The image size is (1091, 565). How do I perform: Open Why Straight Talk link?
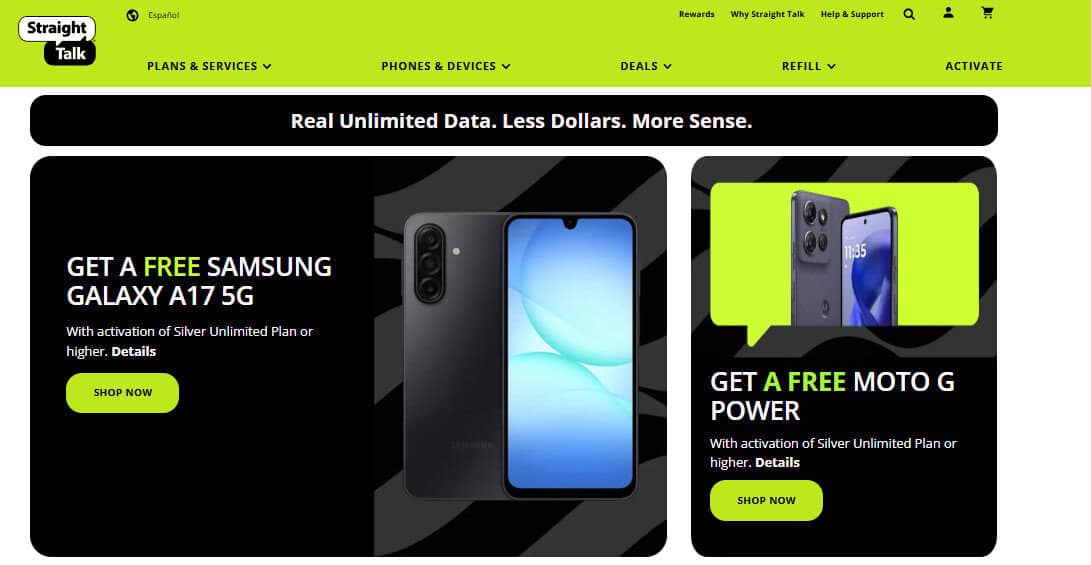pyautogui.click(x=767, y=14)
